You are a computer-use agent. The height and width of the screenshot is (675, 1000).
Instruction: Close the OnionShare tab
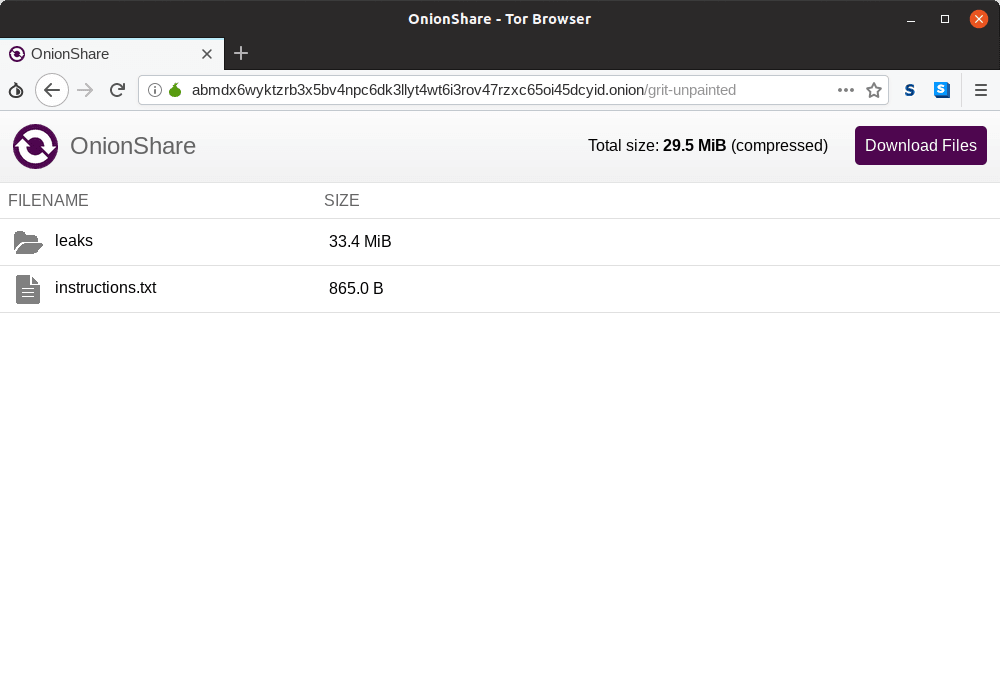[x=207, y=54]
